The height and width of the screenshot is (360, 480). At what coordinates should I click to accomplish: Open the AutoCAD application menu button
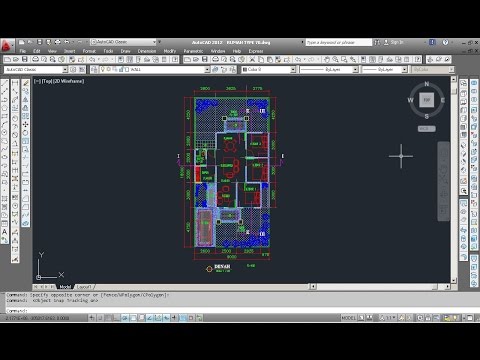7,46
